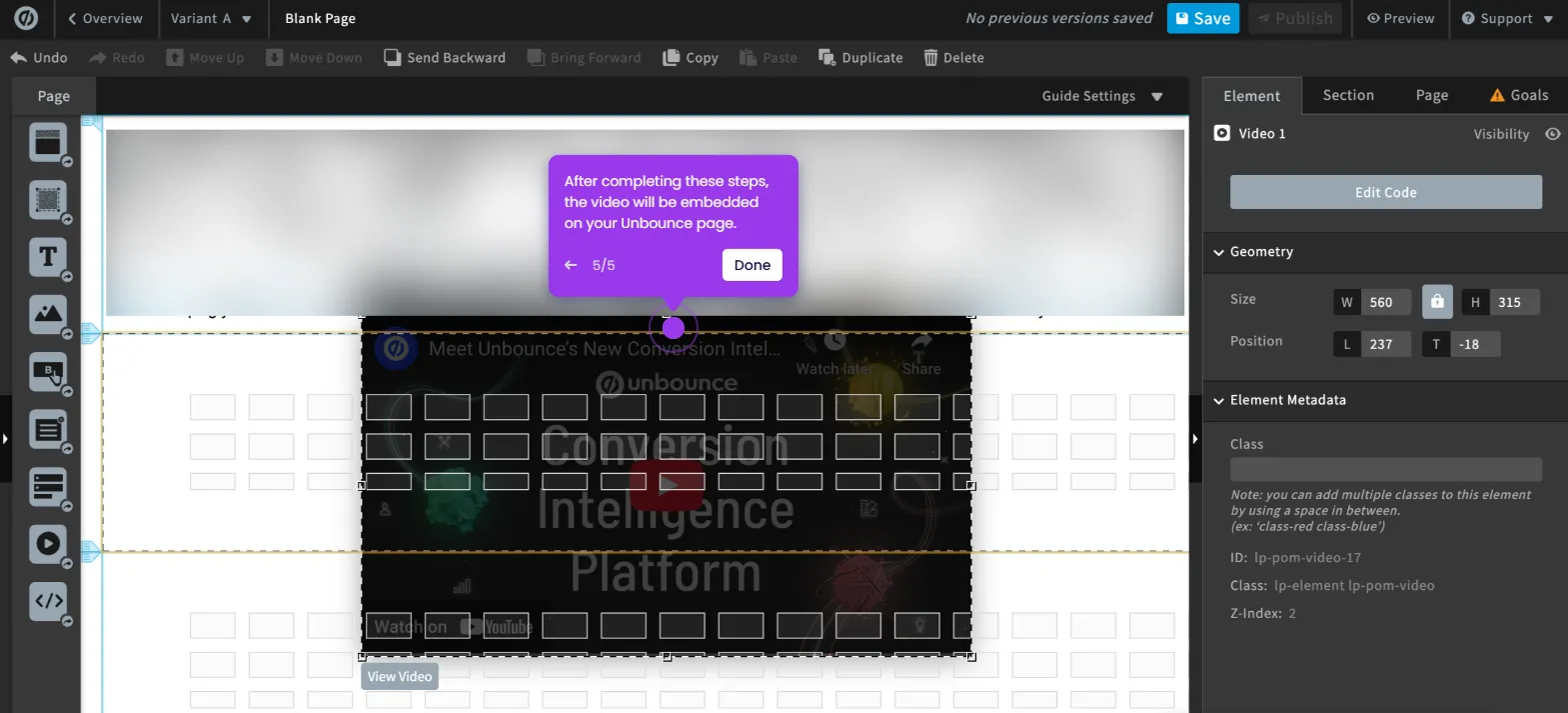
Task: Click the Blank Page title
Action: (320, 18)
